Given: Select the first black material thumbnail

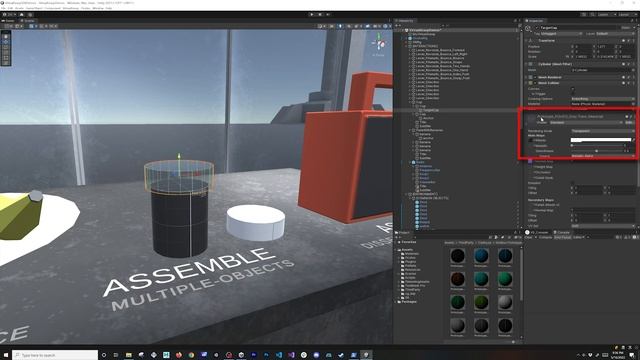Looking at the screenshot, I should (458, 256).
